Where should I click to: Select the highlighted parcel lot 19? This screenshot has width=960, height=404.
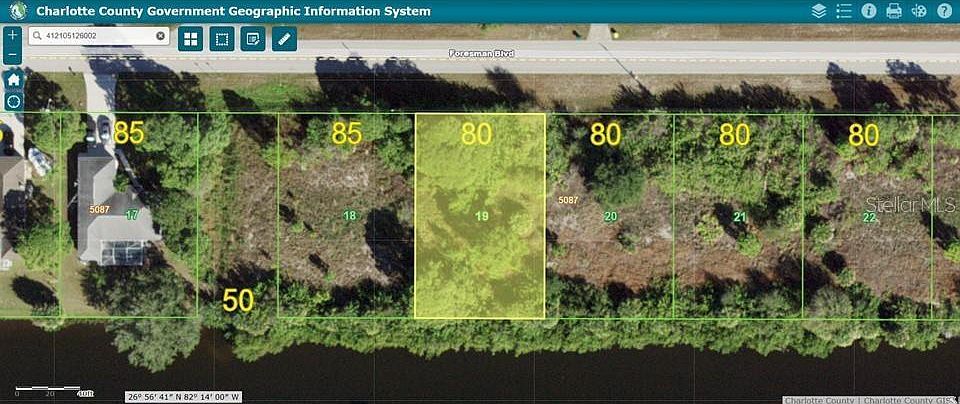(x=480, y=215)
